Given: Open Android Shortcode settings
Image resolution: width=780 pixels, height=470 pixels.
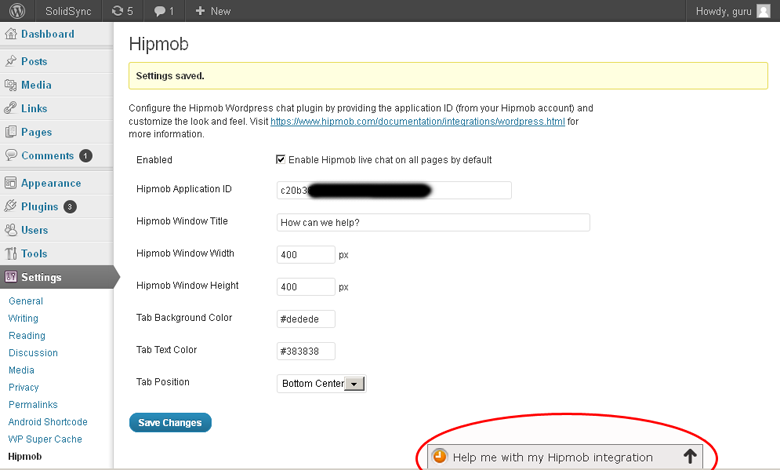Looking at the screenshot, I should (48, 422).
